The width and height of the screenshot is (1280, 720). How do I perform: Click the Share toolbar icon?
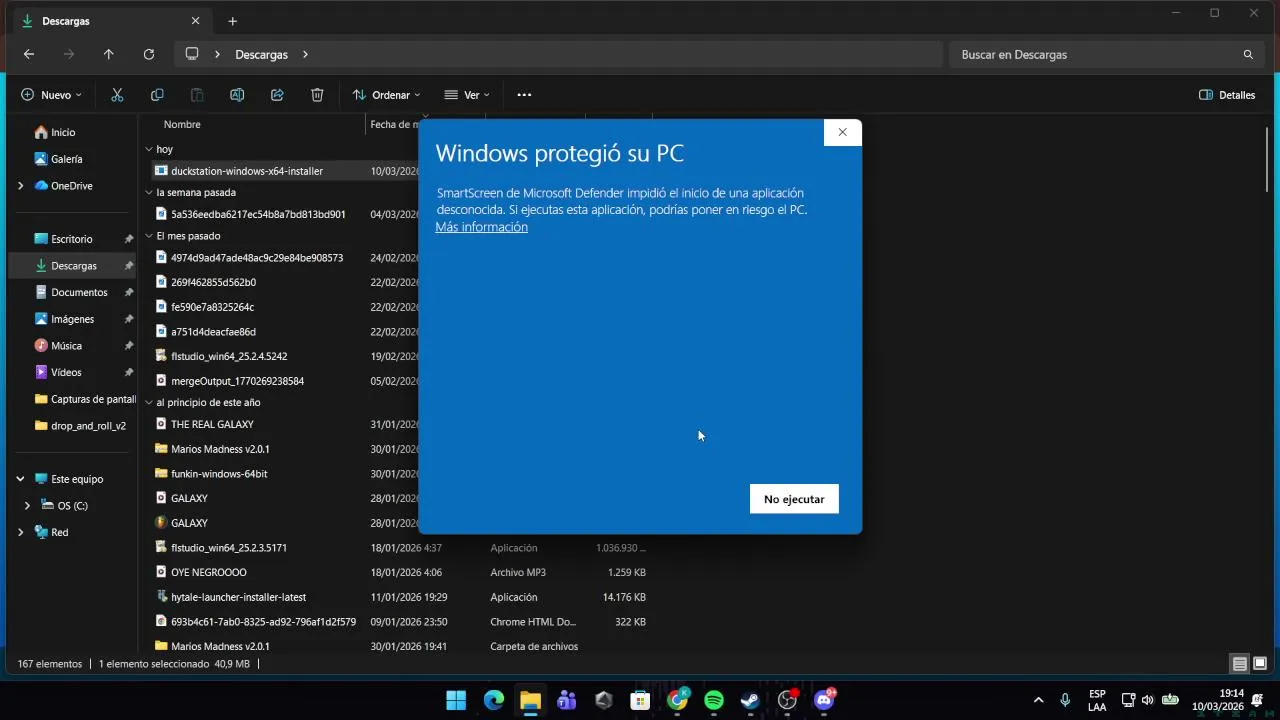[277, 95]
